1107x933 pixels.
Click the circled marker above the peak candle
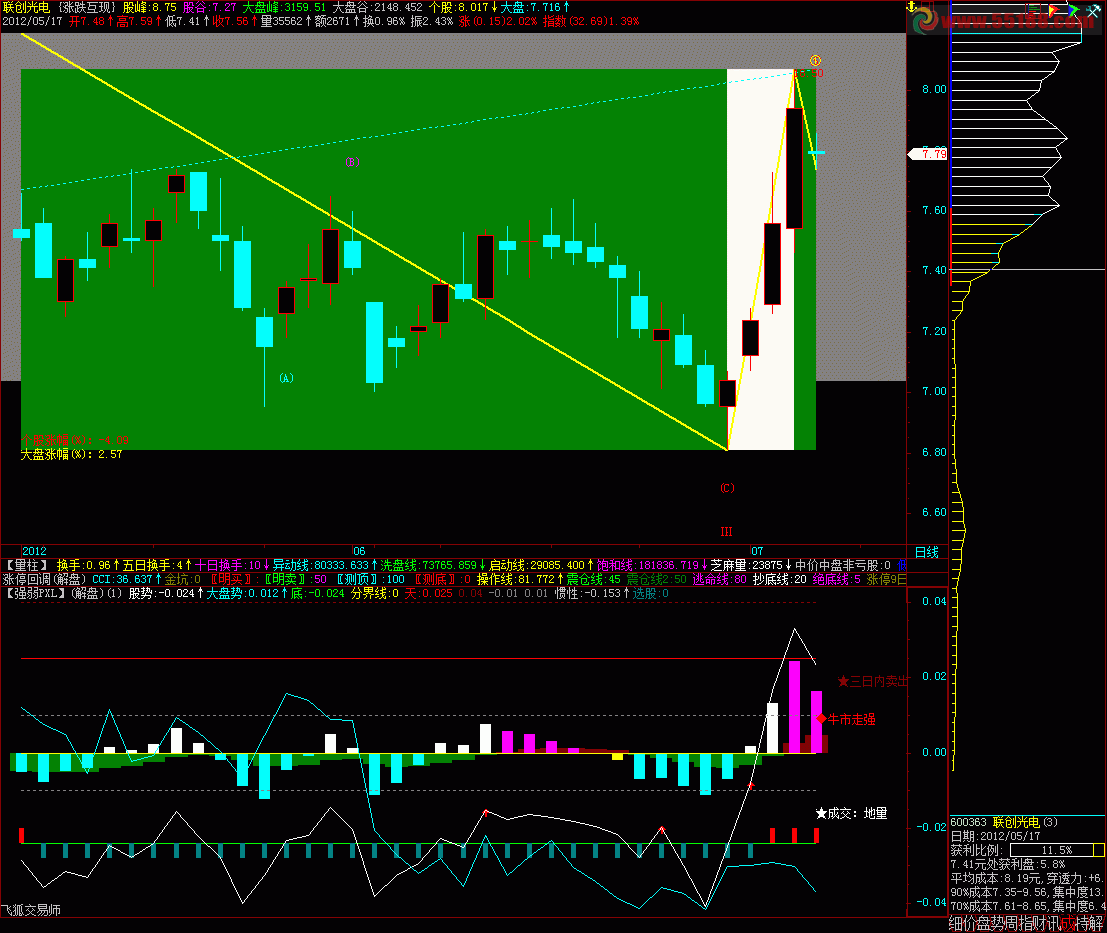[815, 61]
